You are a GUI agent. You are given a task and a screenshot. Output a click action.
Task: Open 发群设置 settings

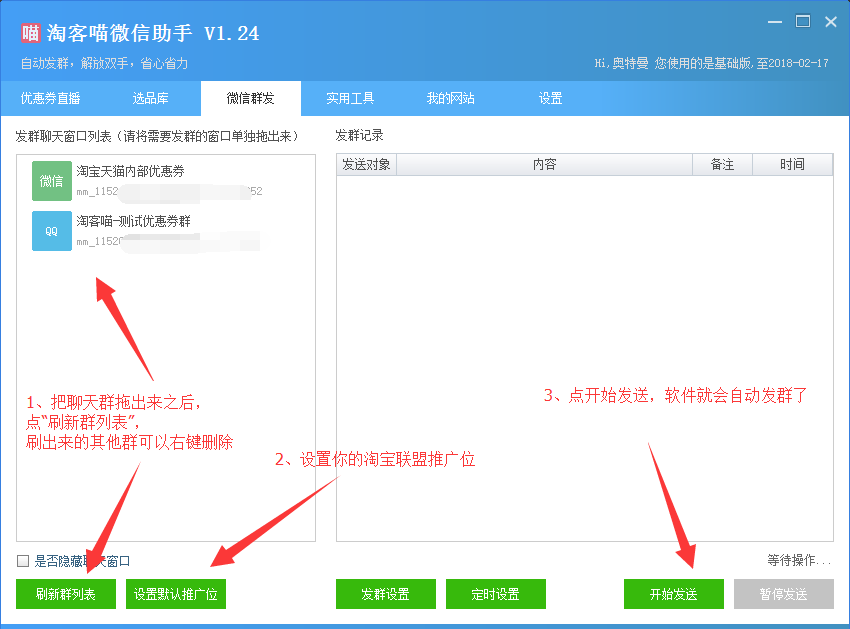pos(385,594)
